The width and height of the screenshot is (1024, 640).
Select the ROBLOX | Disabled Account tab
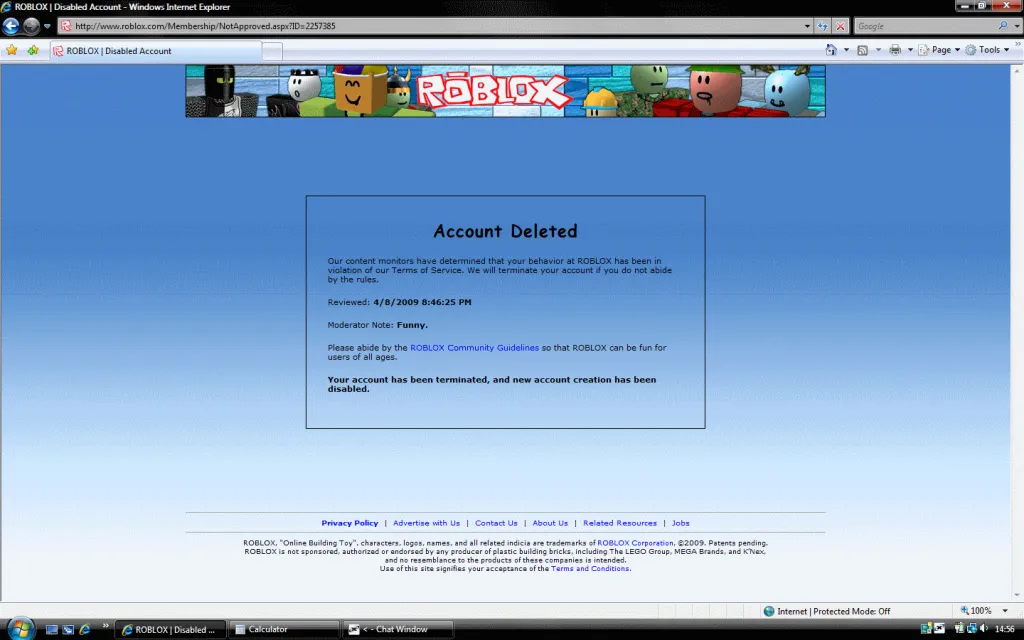coord(118,51)
